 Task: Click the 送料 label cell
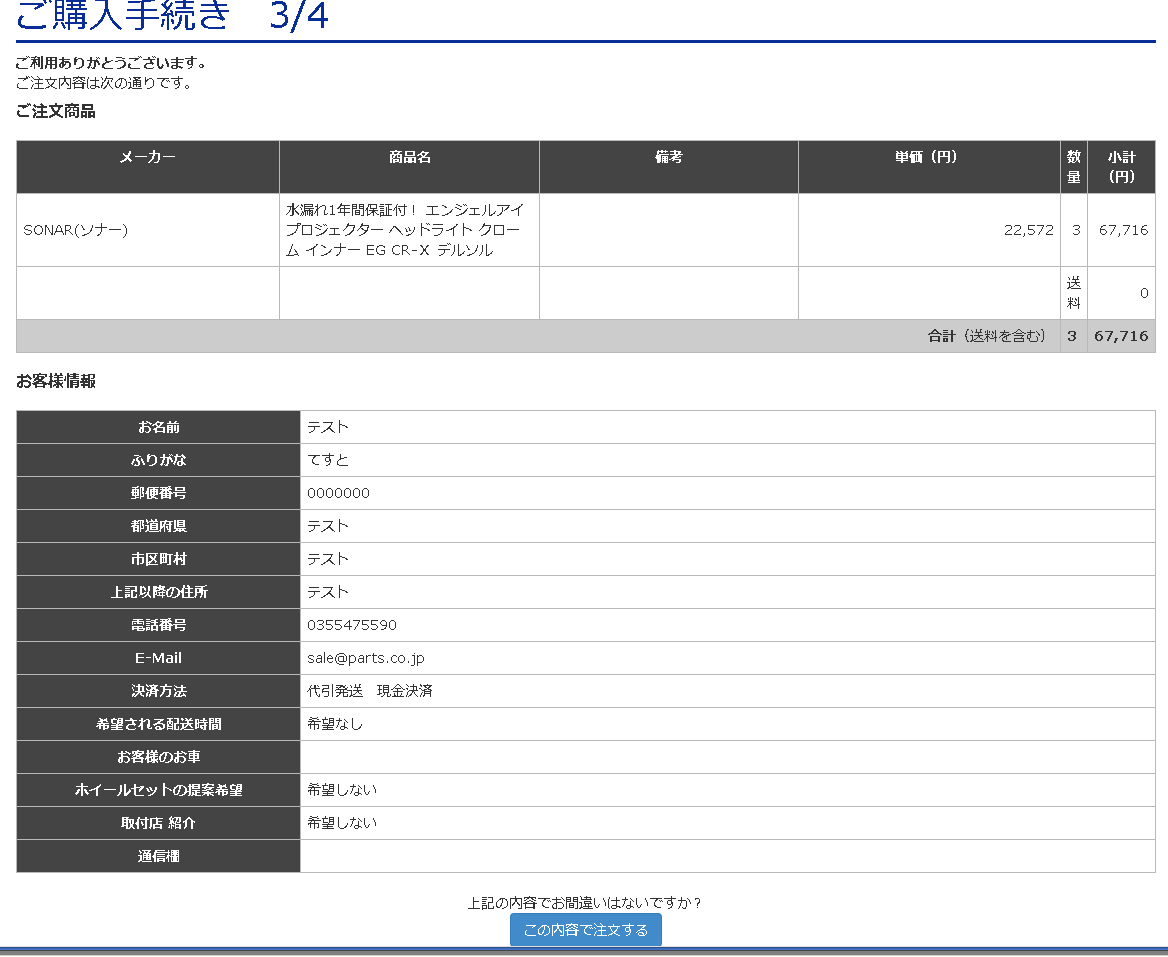point(1073,293)
